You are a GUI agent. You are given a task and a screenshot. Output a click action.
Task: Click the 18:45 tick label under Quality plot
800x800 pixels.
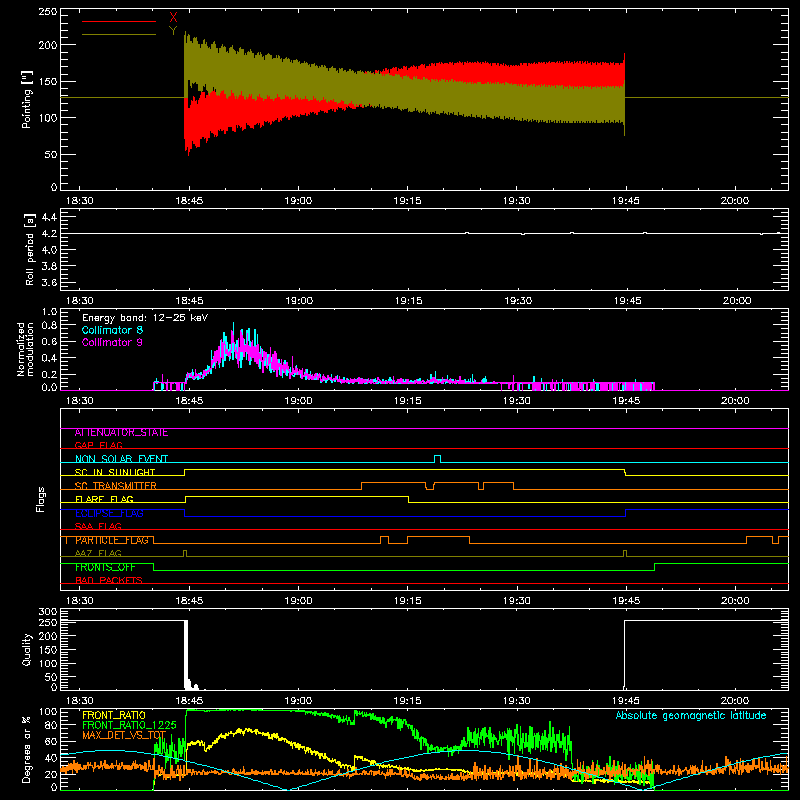tap(189, 701)
